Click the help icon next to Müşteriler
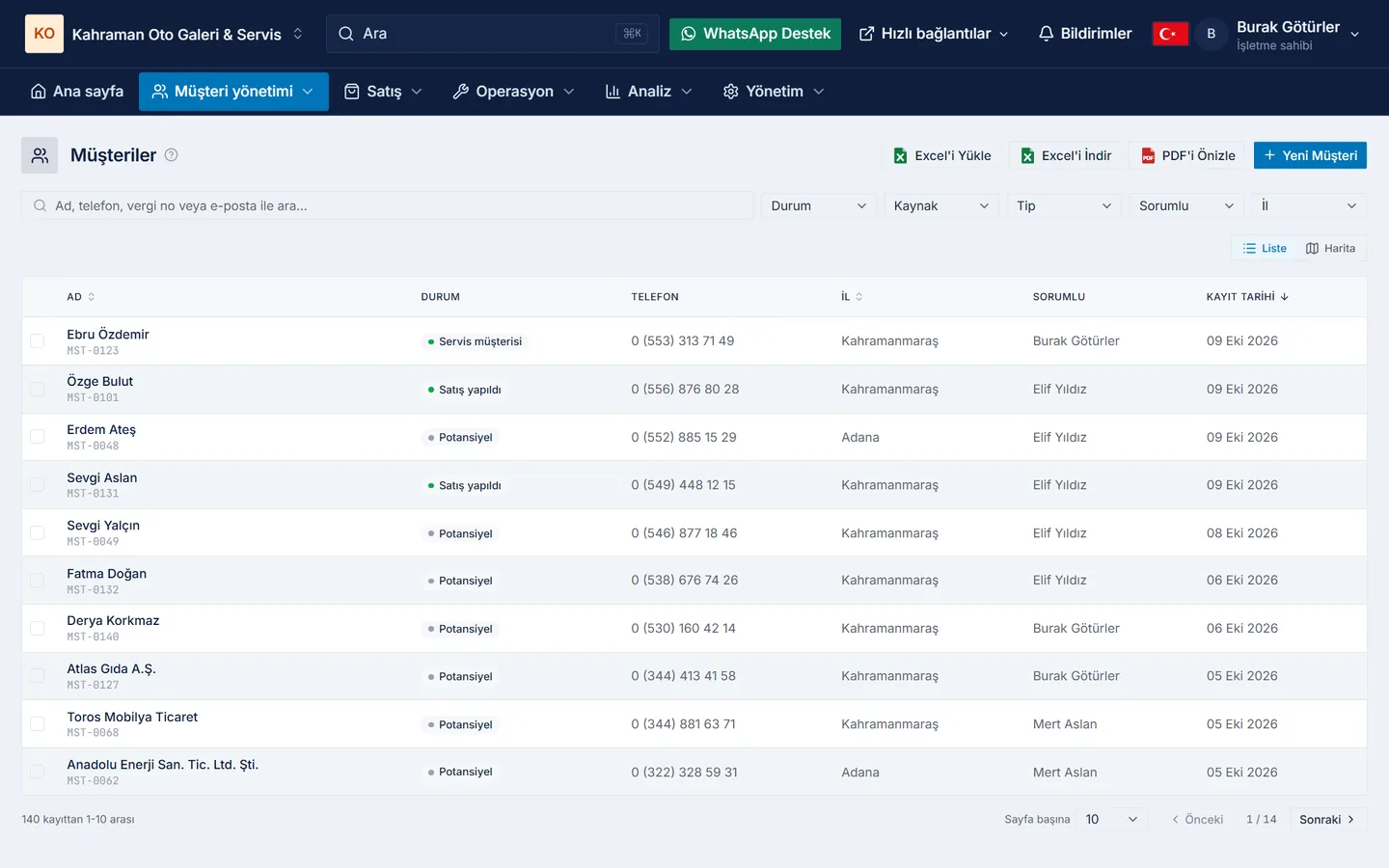Viewport: 1389px width, 868px height. click(171, 154)
